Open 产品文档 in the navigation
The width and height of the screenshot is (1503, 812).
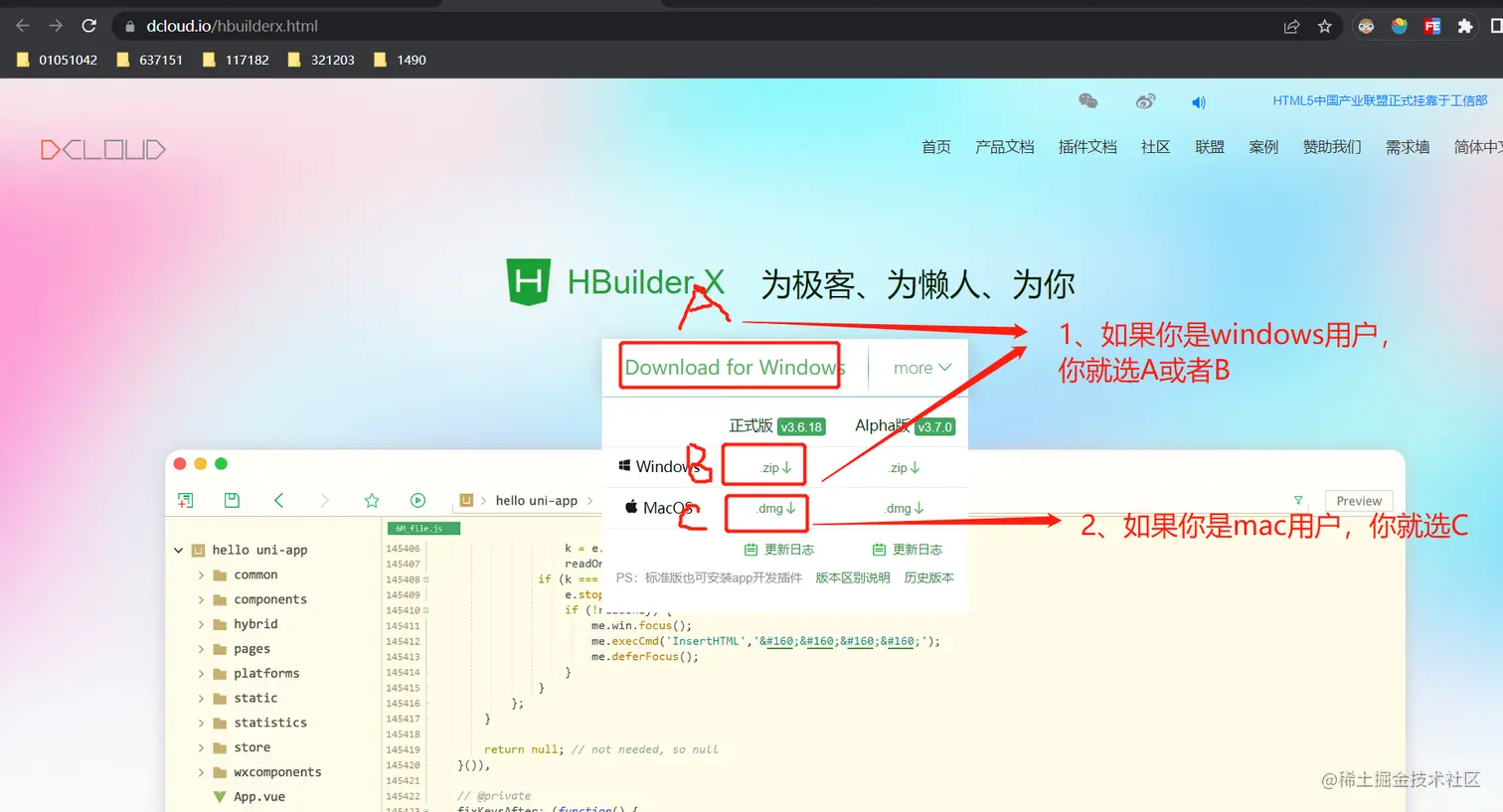point(1005,147)
